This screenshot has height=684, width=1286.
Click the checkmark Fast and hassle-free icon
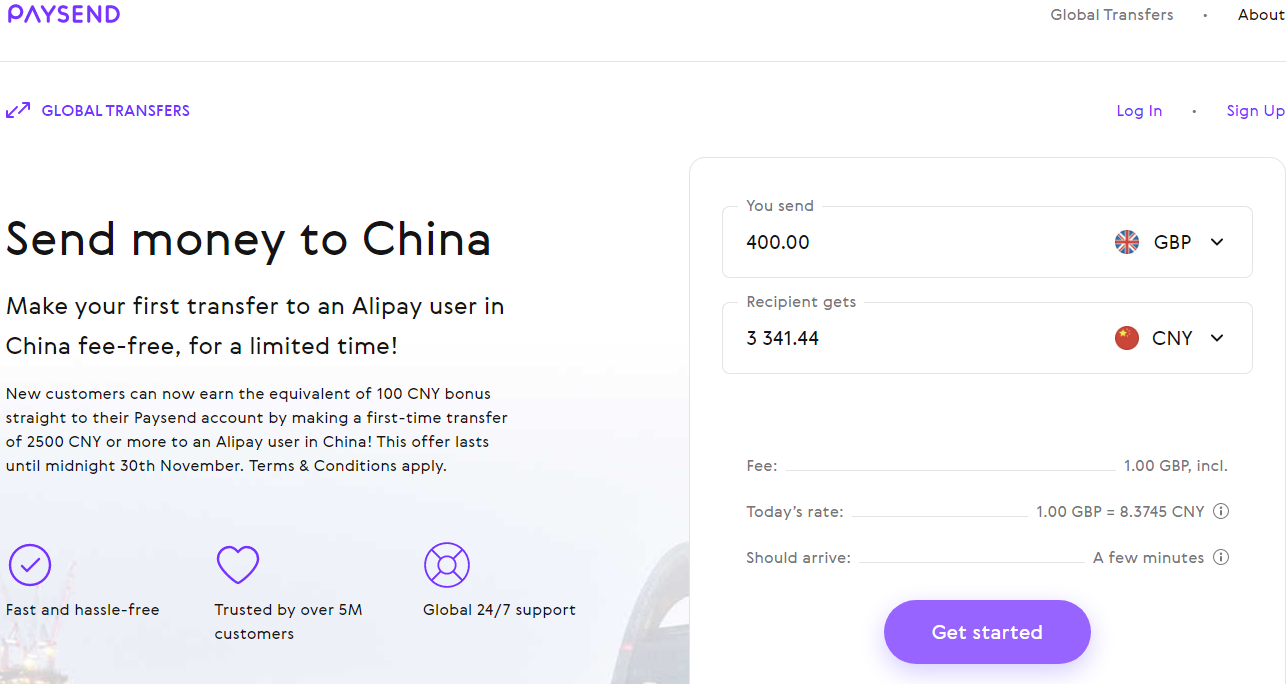(30, 565)
